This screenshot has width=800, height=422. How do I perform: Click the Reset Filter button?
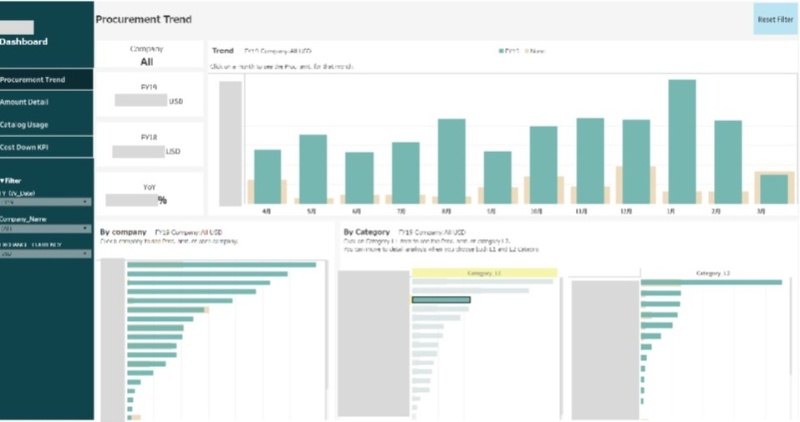(775, 19)
